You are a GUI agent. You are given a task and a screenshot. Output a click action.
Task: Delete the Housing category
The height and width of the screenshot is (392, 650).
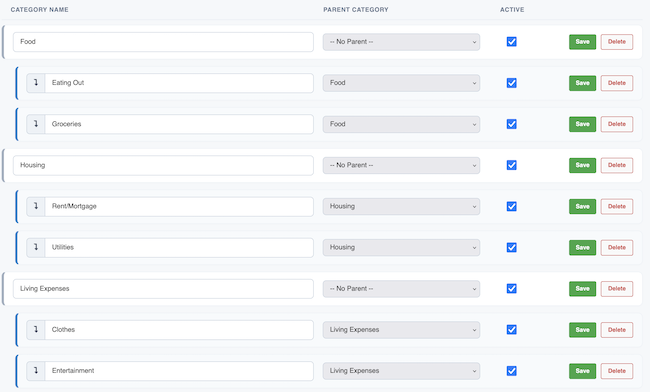point(617,165)
